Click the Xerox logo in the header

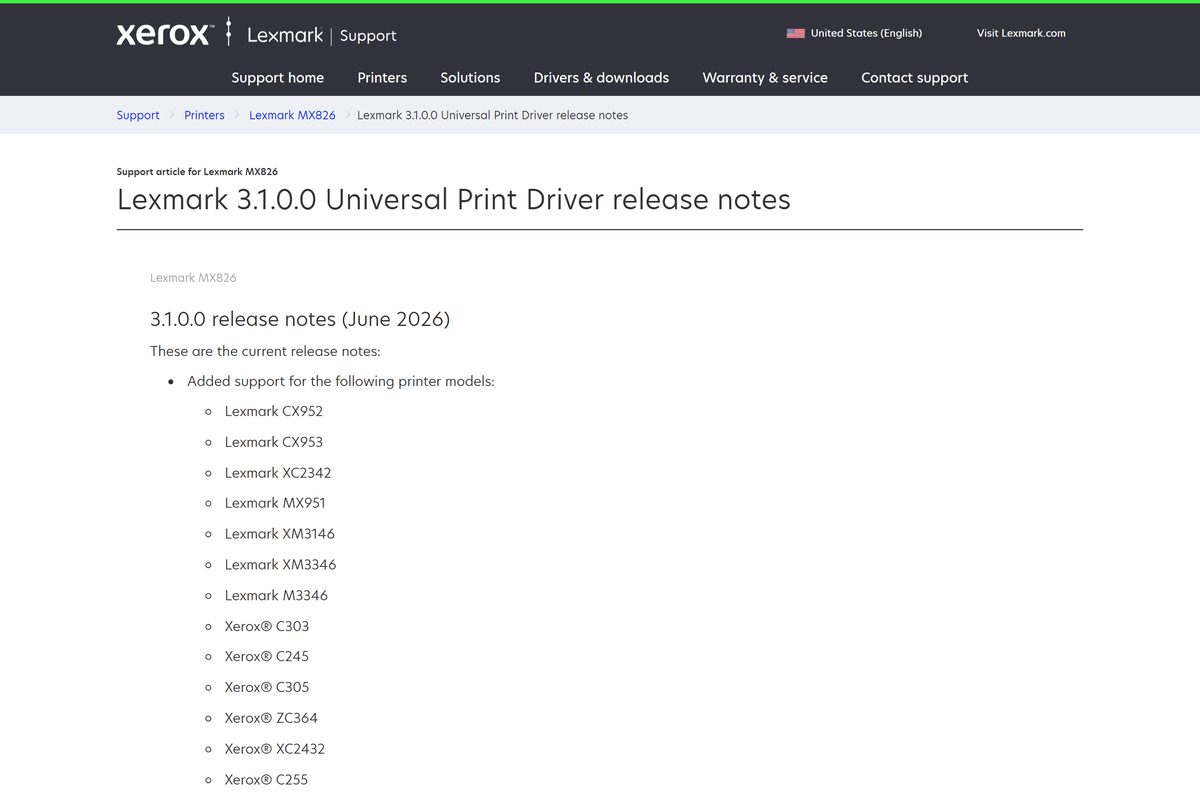pos(164,34)
